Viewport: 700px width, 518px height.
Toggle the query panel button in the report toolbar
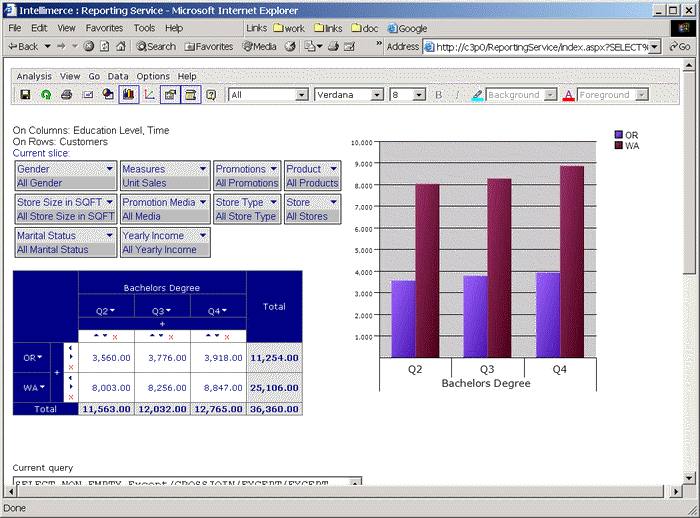click(191, 95)
